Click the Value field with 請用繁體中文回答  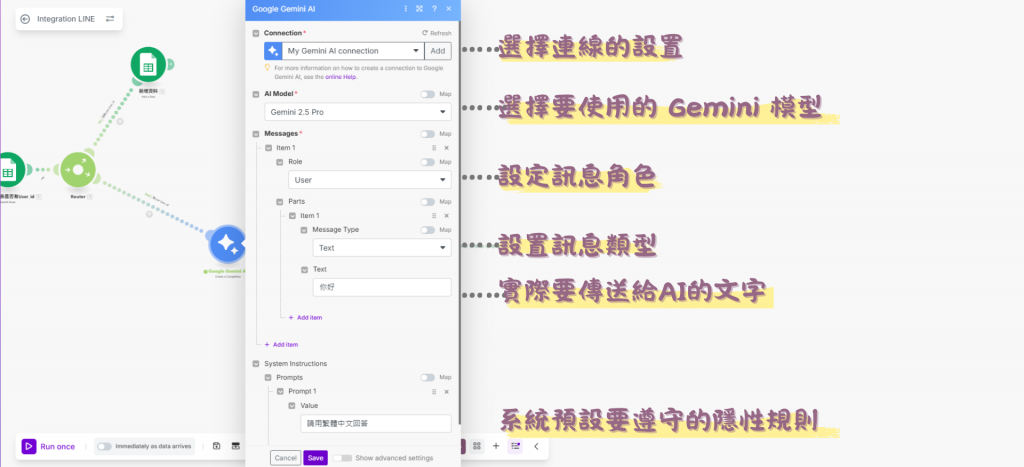(376, 423)
